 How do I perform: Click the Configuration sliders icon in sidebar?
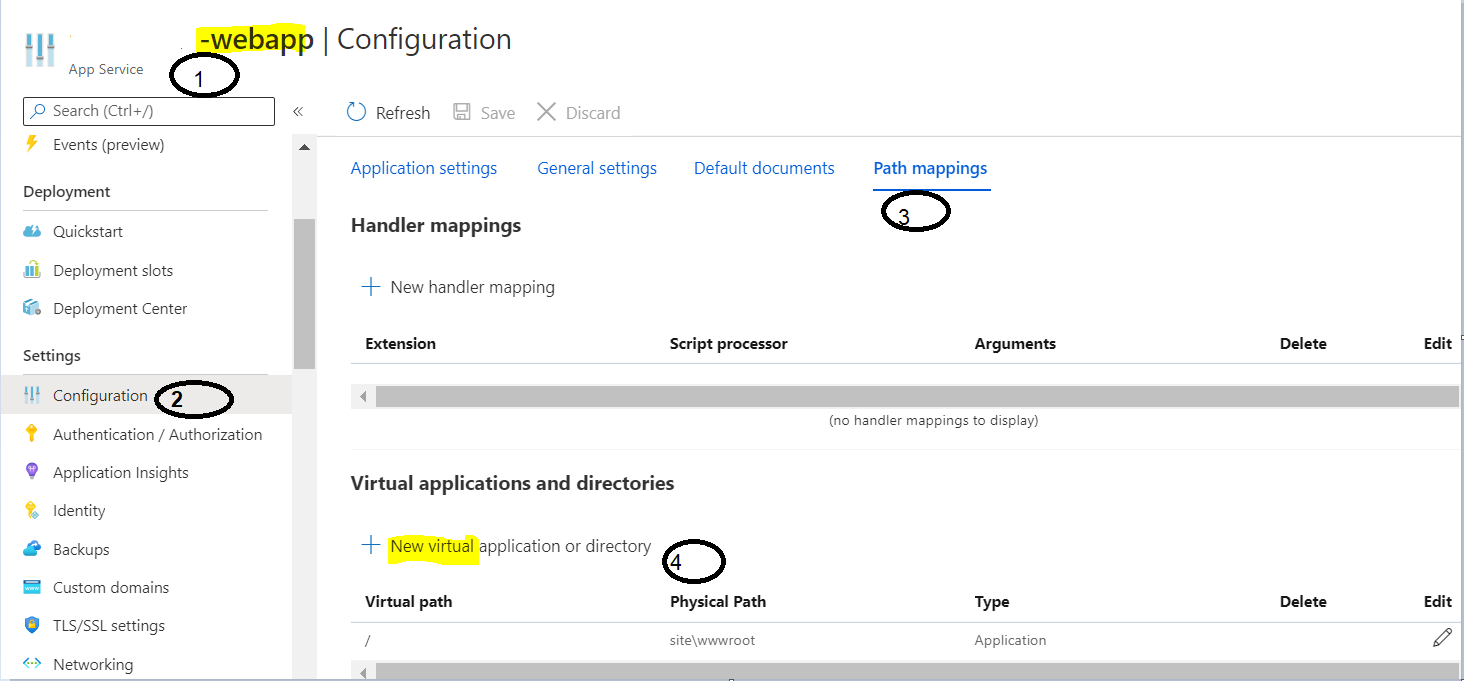click(x=32, y=395)
